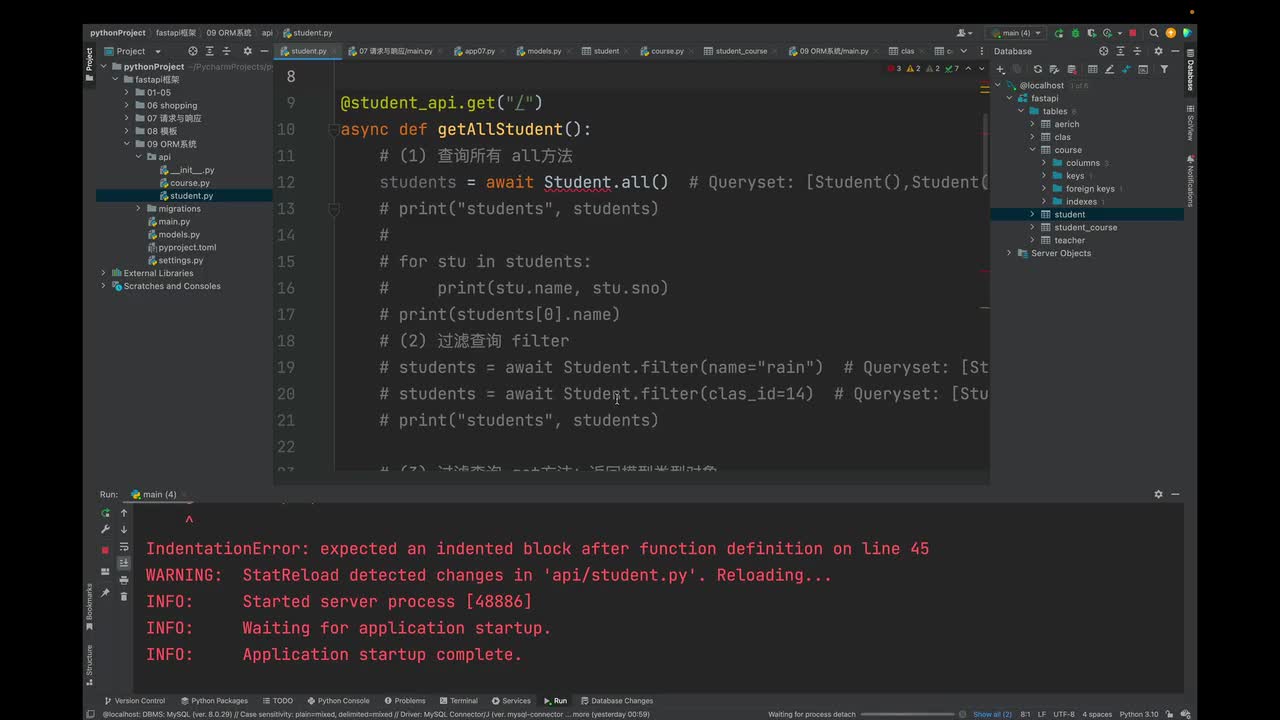Click the red Stop button in the top toolbar
This screenshot has width=1280, height=720.
click(1133, 33)
